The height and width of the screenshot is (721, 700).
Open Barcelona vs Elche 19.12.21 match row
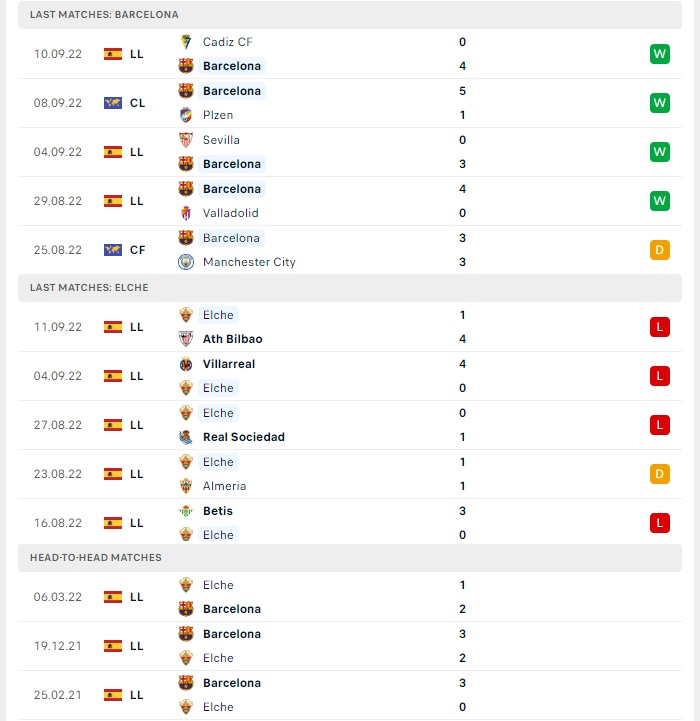click(x=350, y=646)
